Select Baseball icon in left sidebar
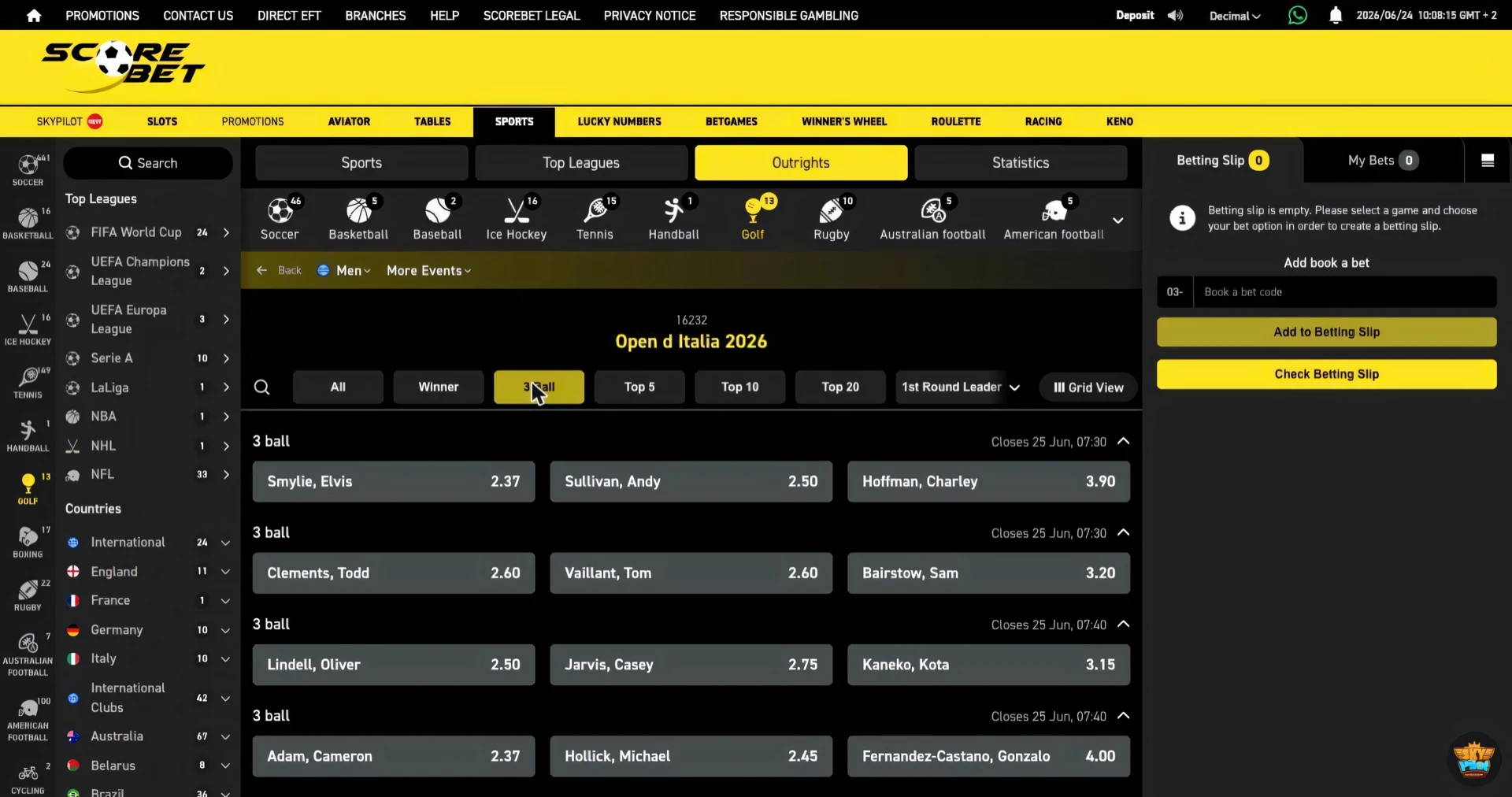The image size is (1512, 797). pyautogui.click(x=28, y=276)
